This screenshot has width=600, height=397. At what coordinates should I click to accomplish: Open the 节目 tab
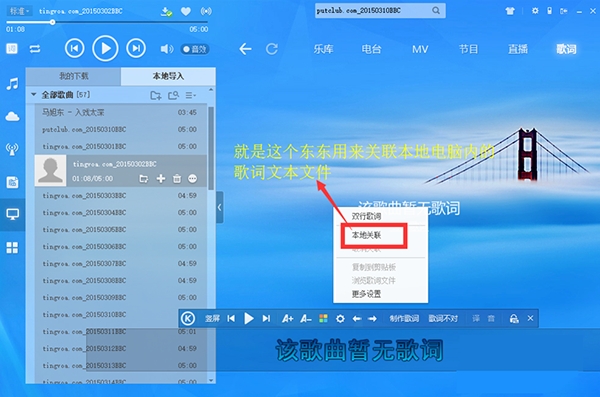click(x=469, y=49)
